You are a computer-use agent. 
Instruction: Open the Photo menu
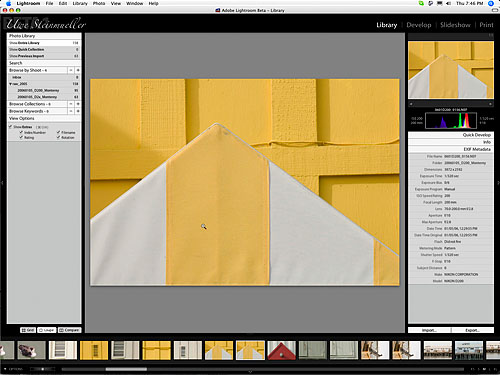[x=99, y=3]
